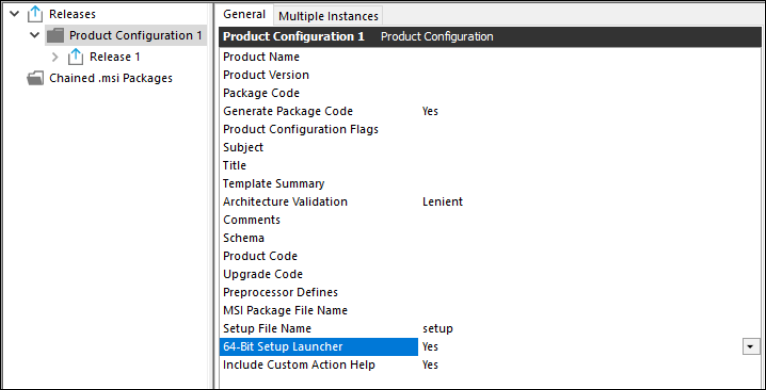Viewport: 766px width, 390px height.
Task: Select the Release 1 tree item
Action: click(115, 57)
